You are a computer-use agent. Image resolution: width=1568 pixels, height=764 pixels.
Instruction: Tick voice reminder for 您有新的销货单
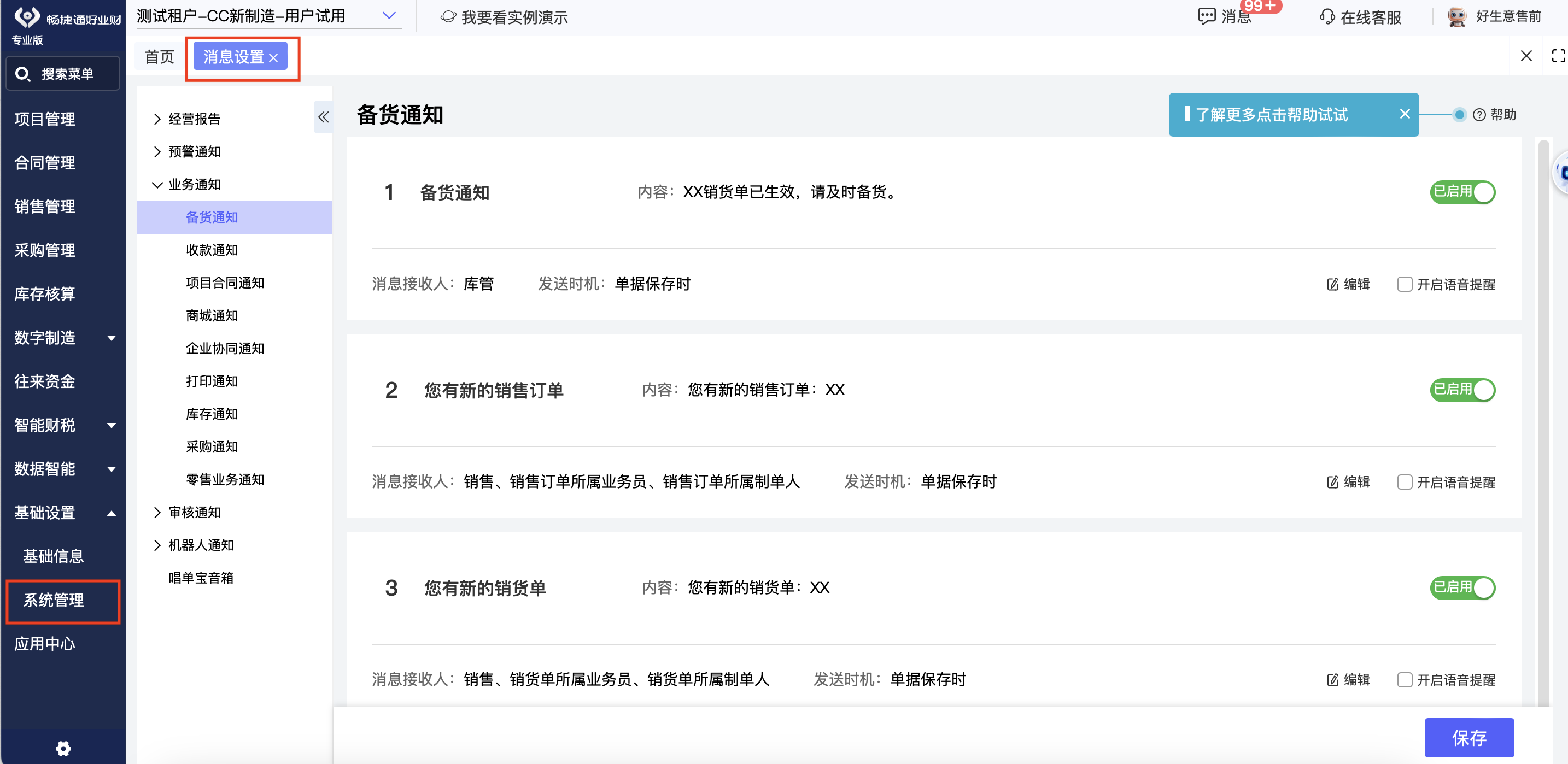coord(1405,679)
